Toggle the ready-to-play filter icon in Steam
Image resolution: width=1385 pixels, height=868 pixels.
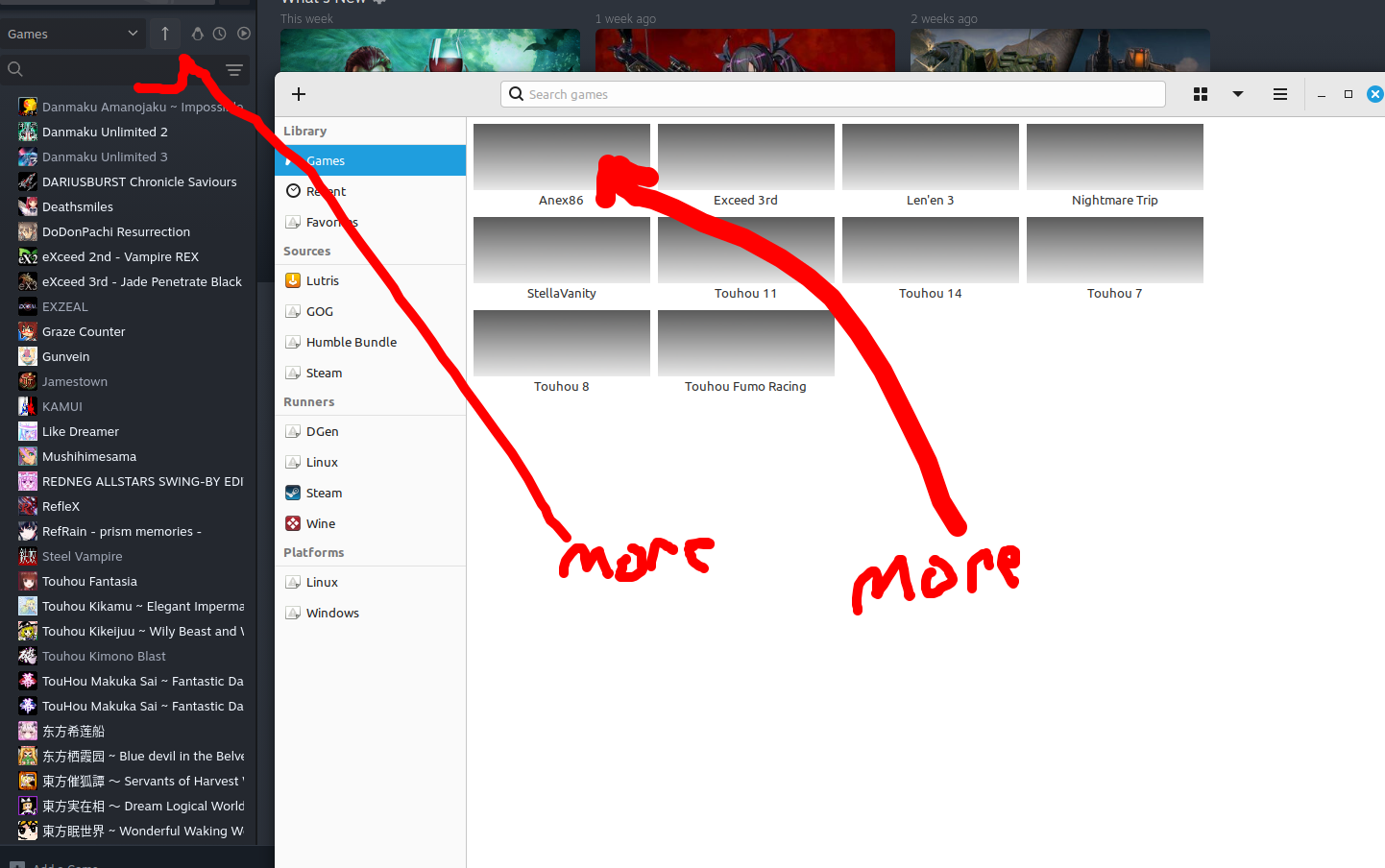pyautogui.click(x=244, y=34)
